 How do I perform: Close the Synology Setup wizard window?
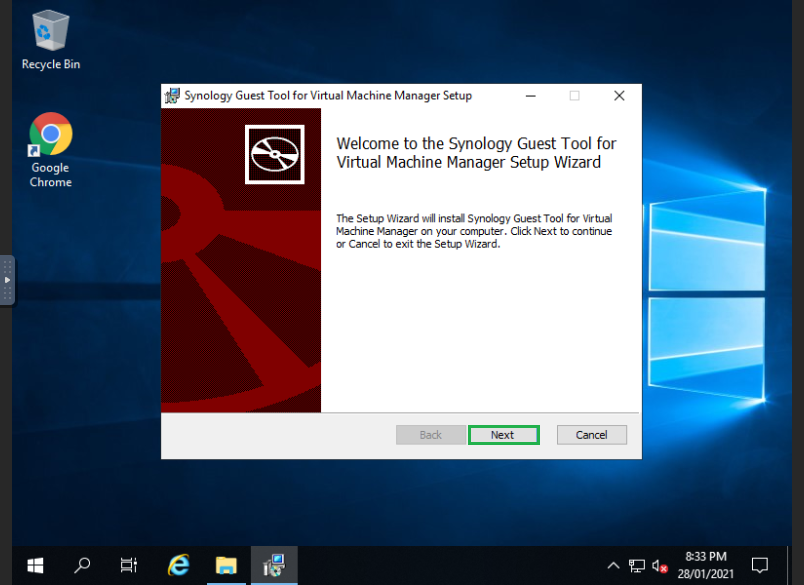619,96
